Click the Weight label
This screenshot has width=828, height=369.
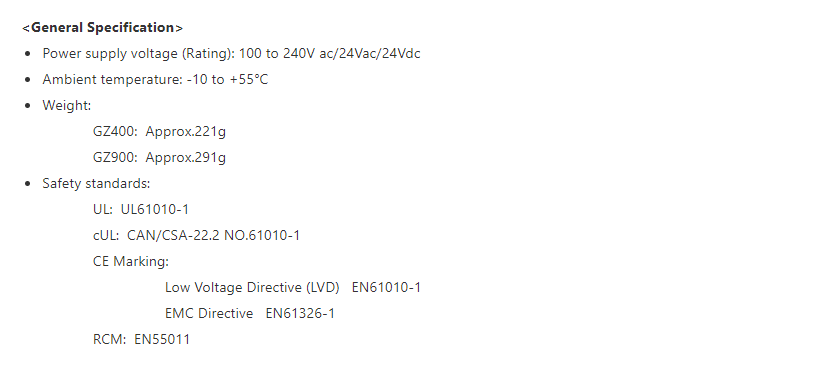67,105
